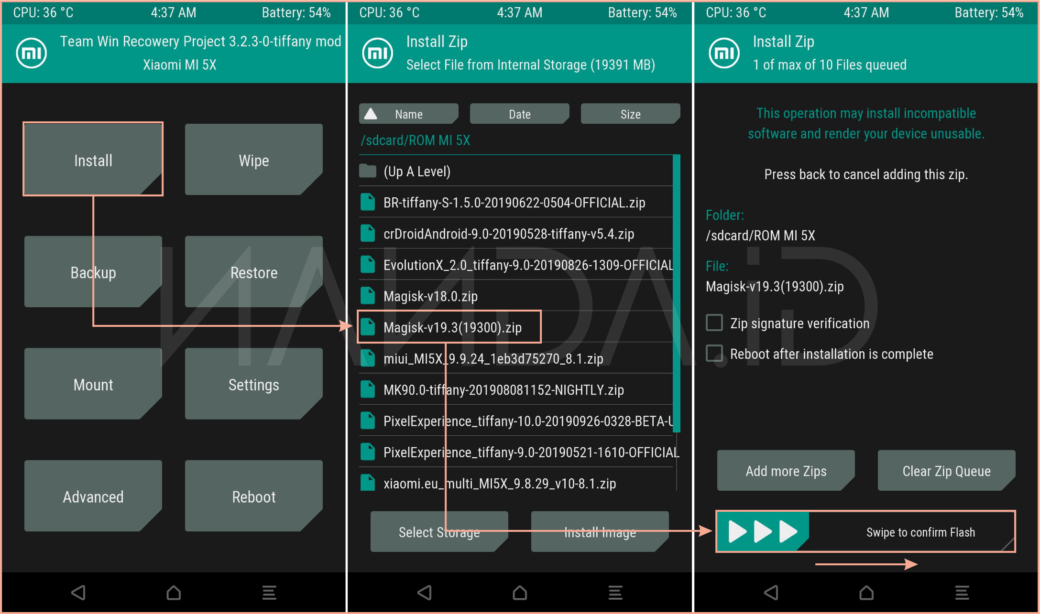The width and height of the screenshot is (1040, 614).
Task: Open the Advanced options tile
Action: (93, 496)
